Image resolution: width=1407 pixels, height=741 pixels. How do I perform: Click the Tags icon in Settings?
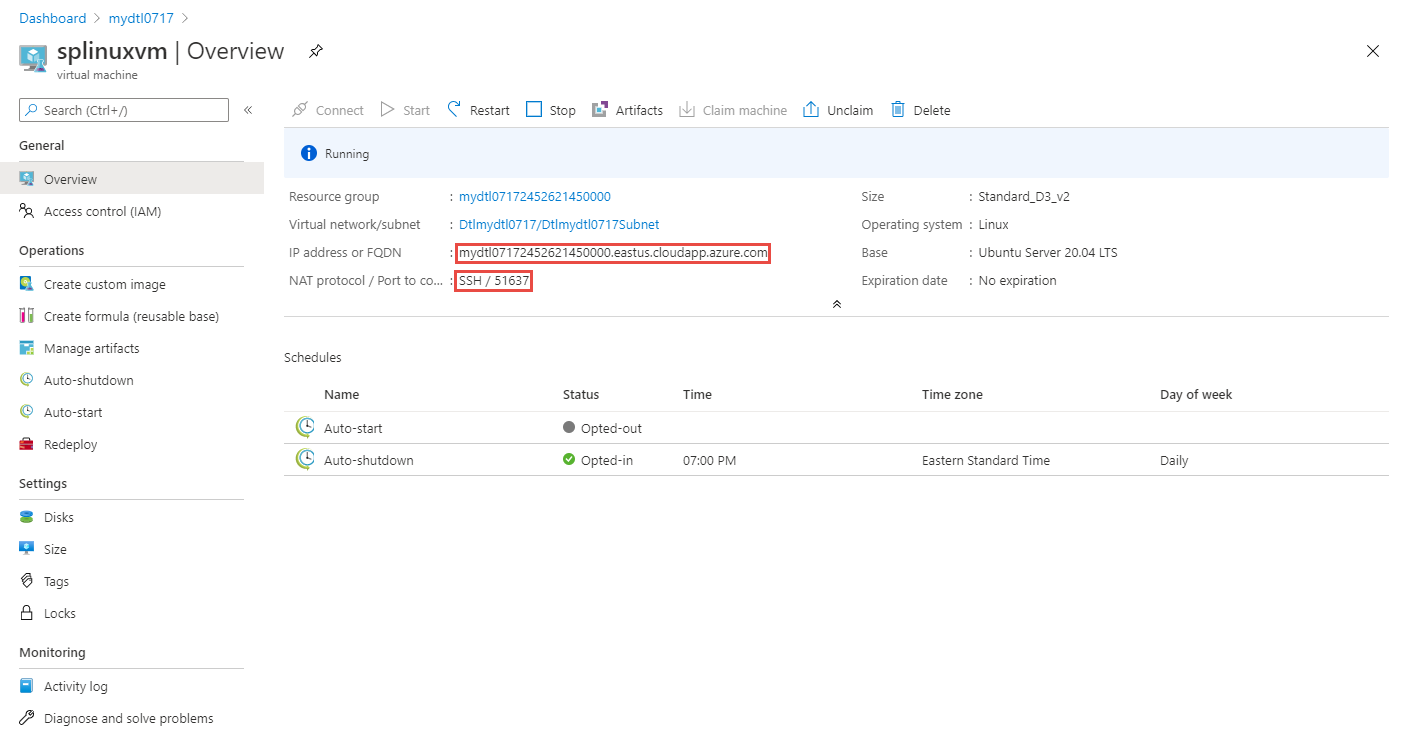pos(27,581)
